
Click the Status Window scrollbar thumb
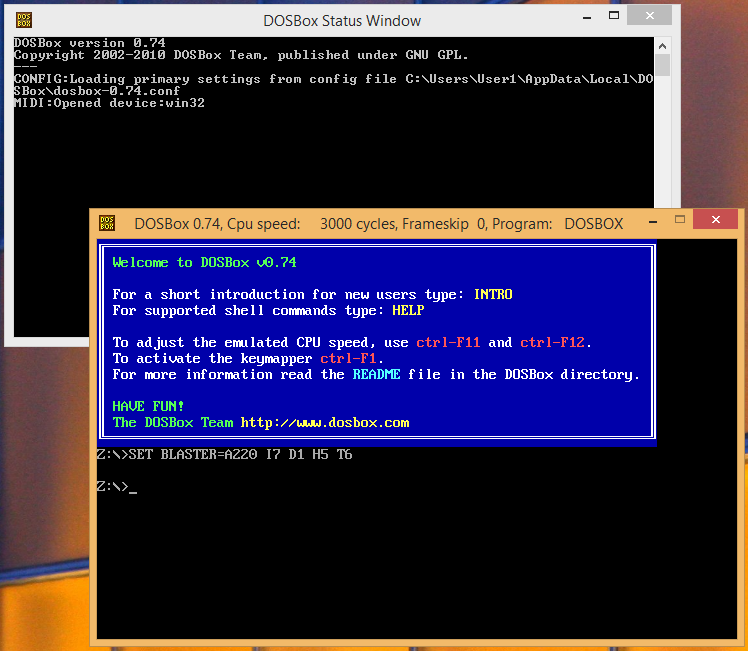coord(662,65)
